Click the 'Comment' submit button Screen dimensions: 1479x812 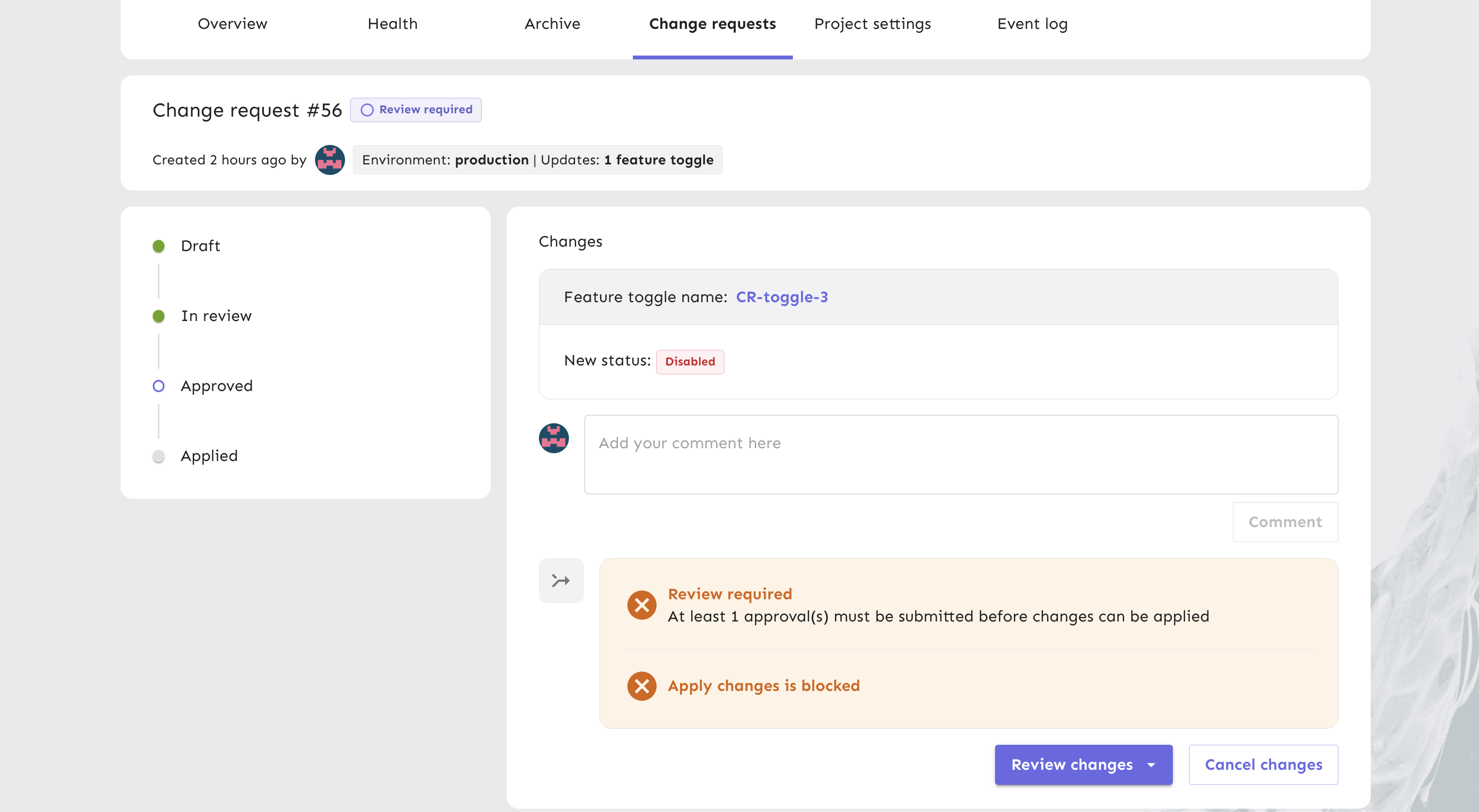coord(1285,521)
